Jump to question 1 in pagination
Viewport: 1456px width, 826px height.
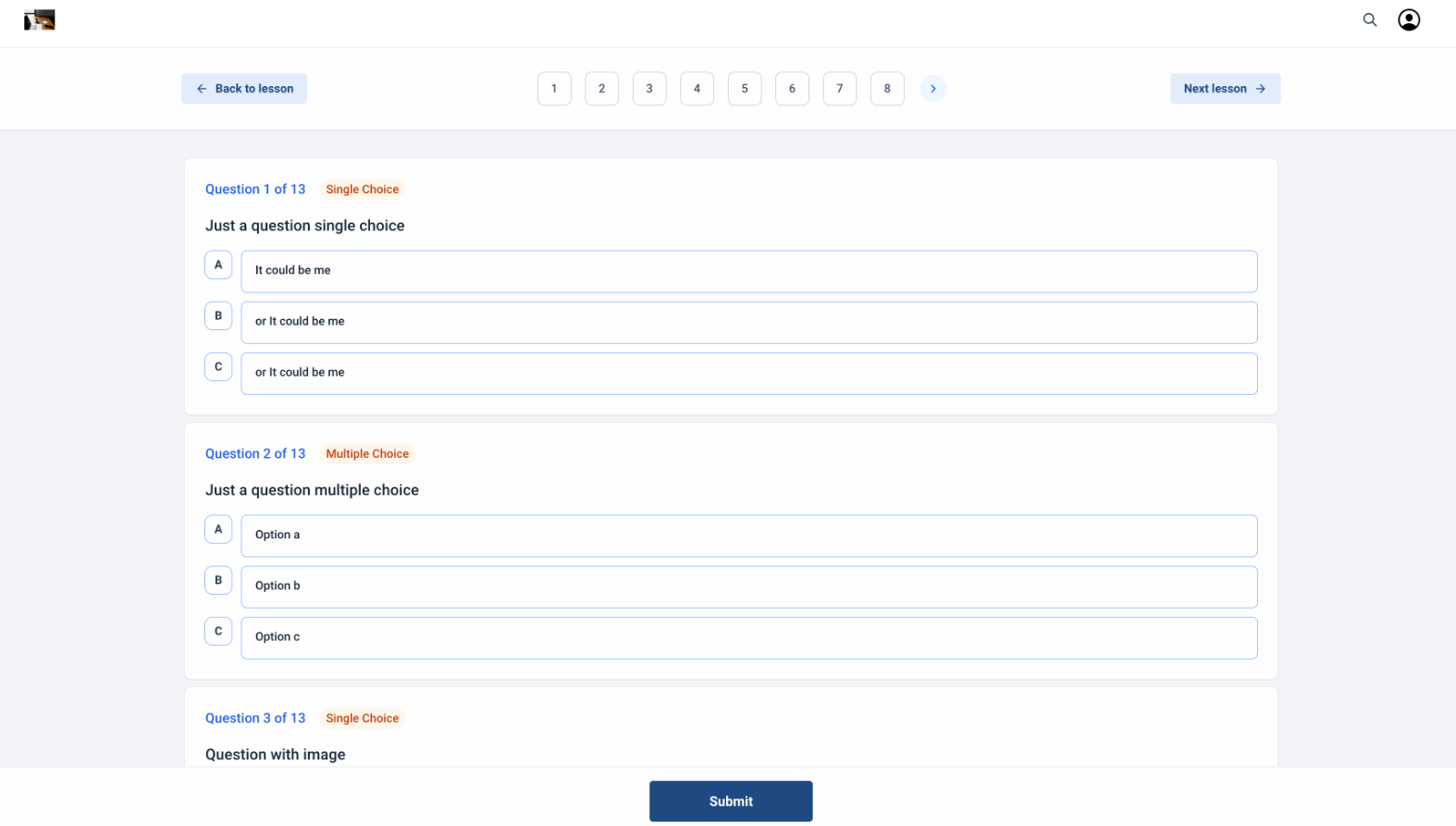(554, 89)
